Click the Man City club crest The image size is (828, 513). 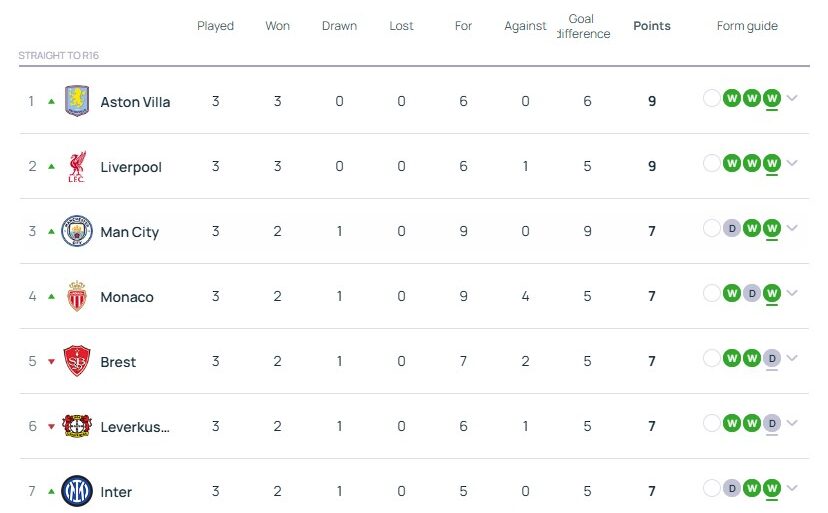(x=77, y=231)
